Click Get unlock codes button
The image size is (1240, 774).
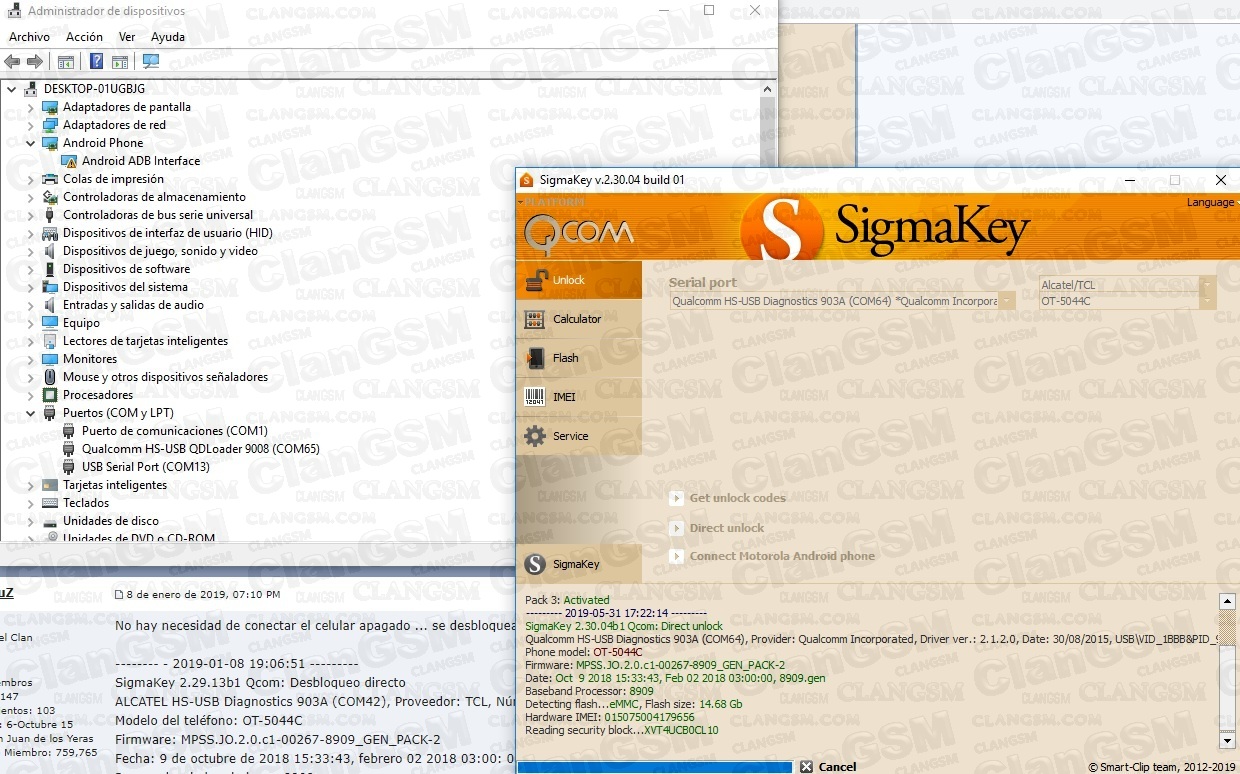729,498
